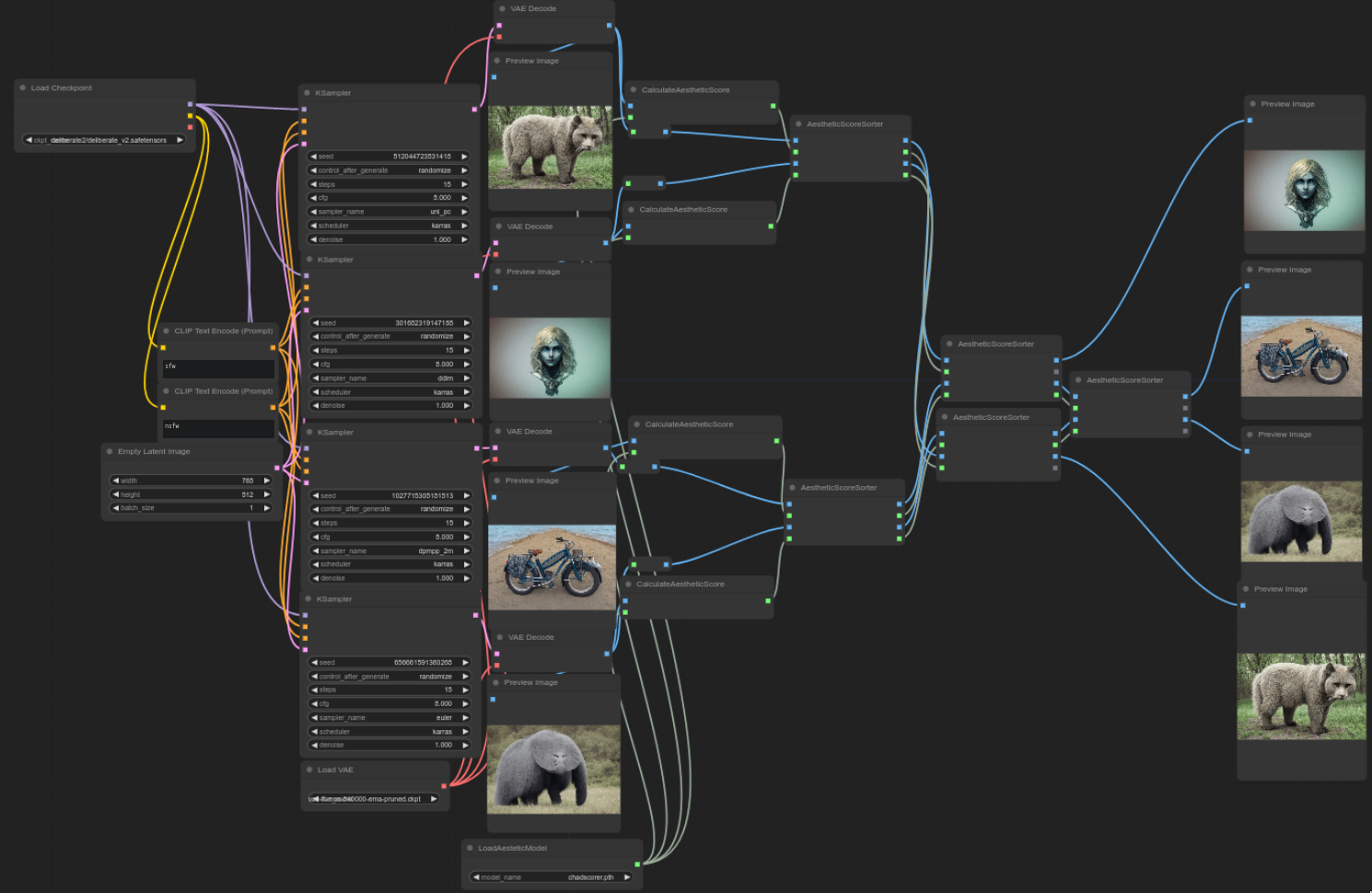
Task: Click left arrow of ckpt_name in Load Checkpoint
Action: 29,140
